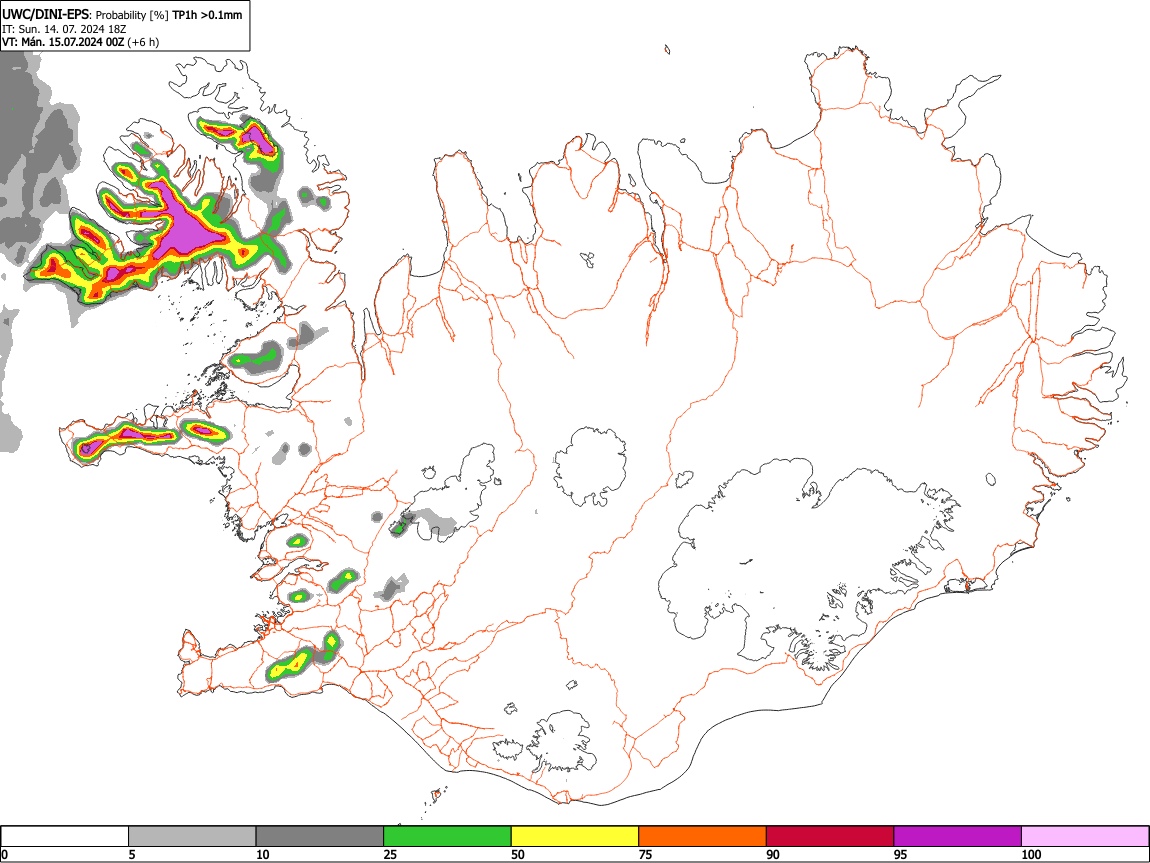Image resolution: width=1150 pixels, height=863 pixels.
Task: Click the 'Probability [%]' label
Action: click(x=132, y=15)
